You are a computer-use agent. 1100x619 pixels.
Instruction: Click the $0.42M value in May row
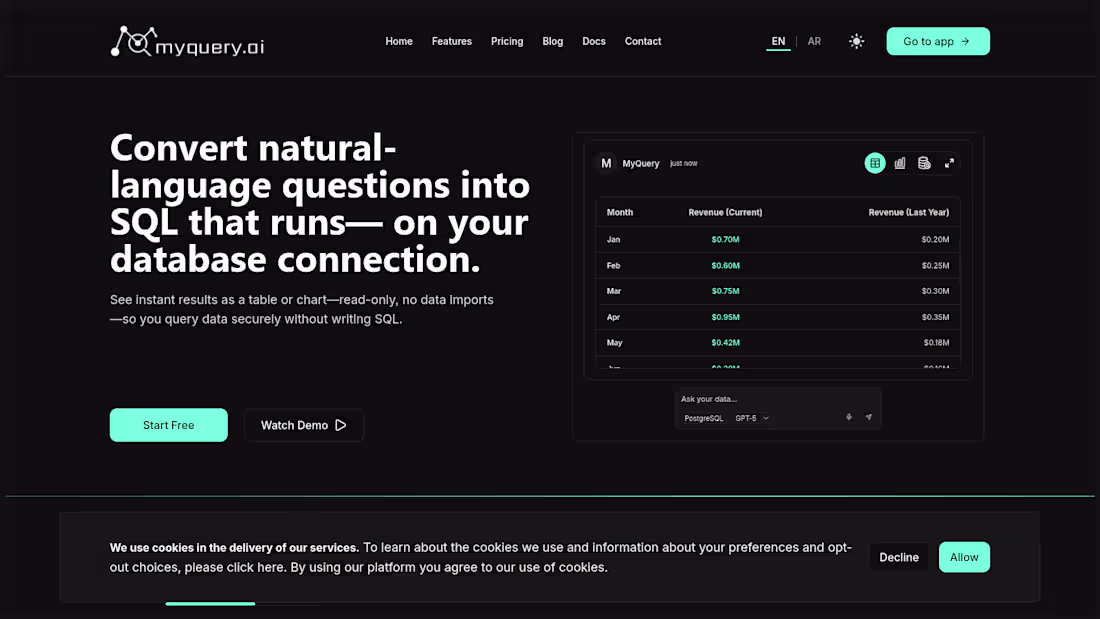point(725,342)
